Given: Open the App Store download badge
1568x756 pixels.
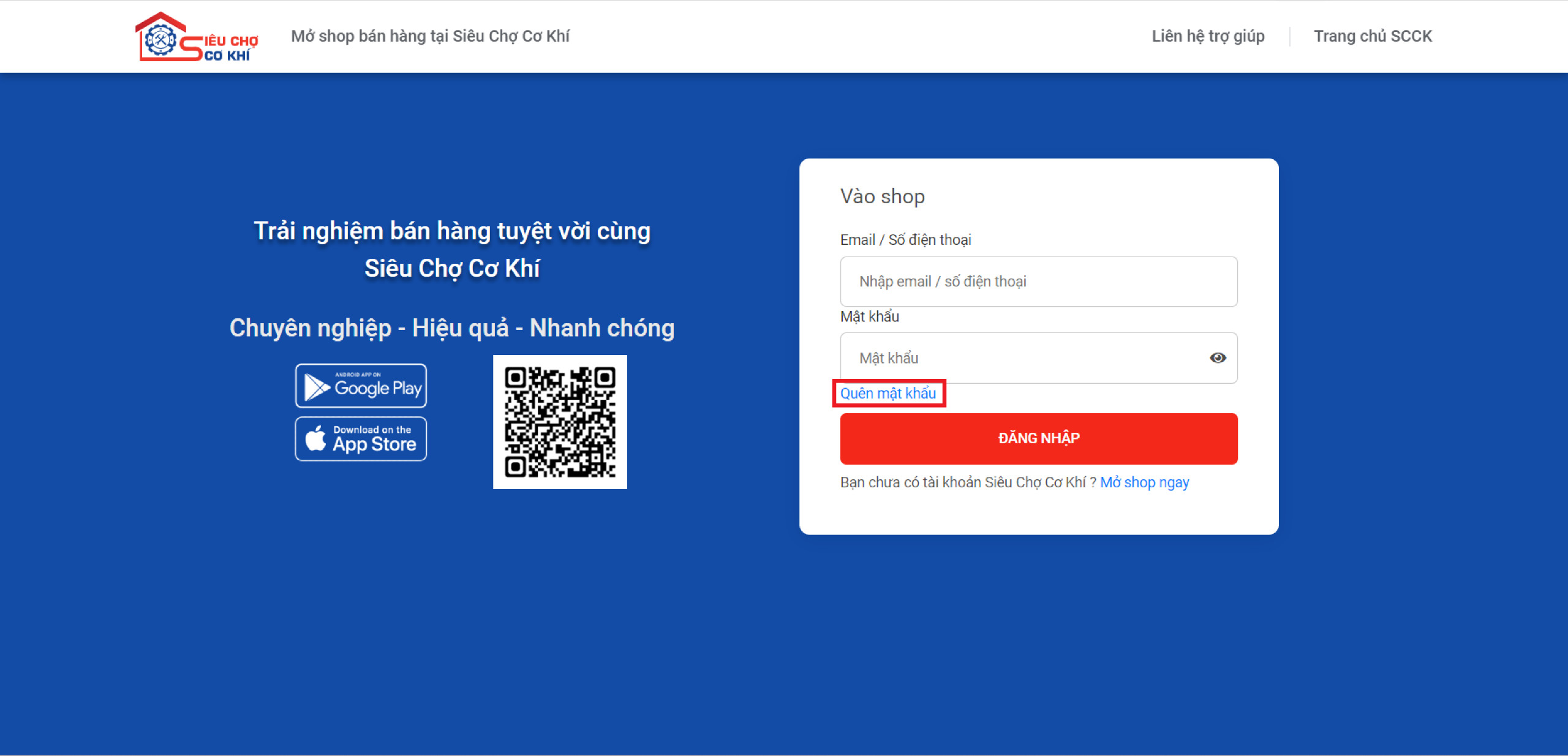Looking at the screenshot, I should tap(361, 439).
